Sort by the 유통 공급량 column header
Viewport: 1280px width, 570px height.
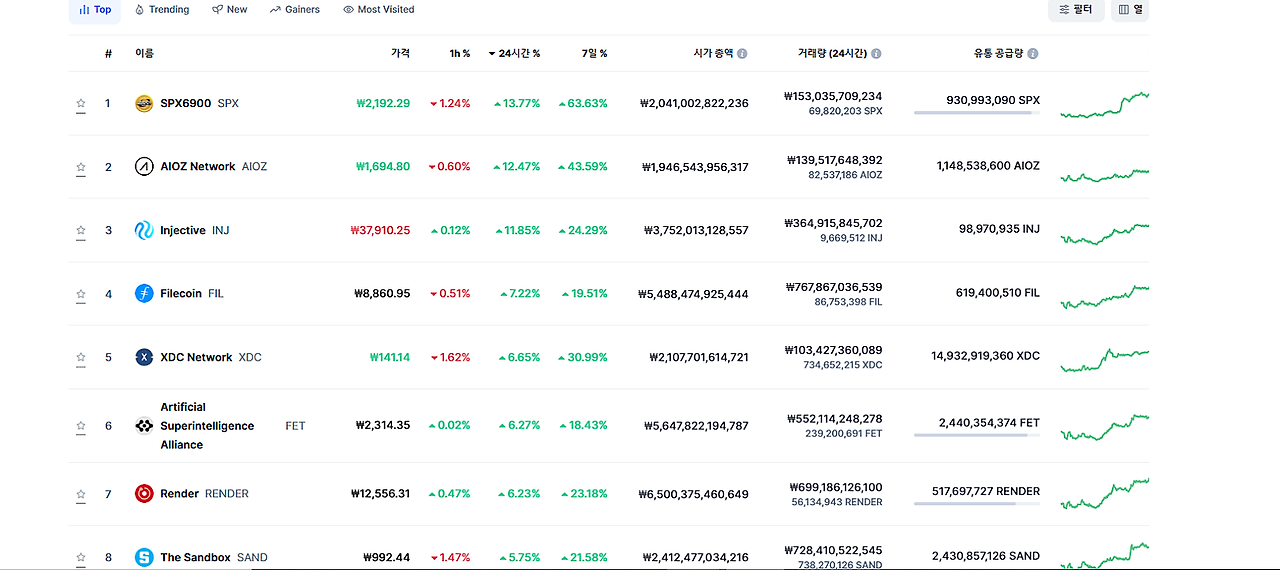tap(999, 54)
